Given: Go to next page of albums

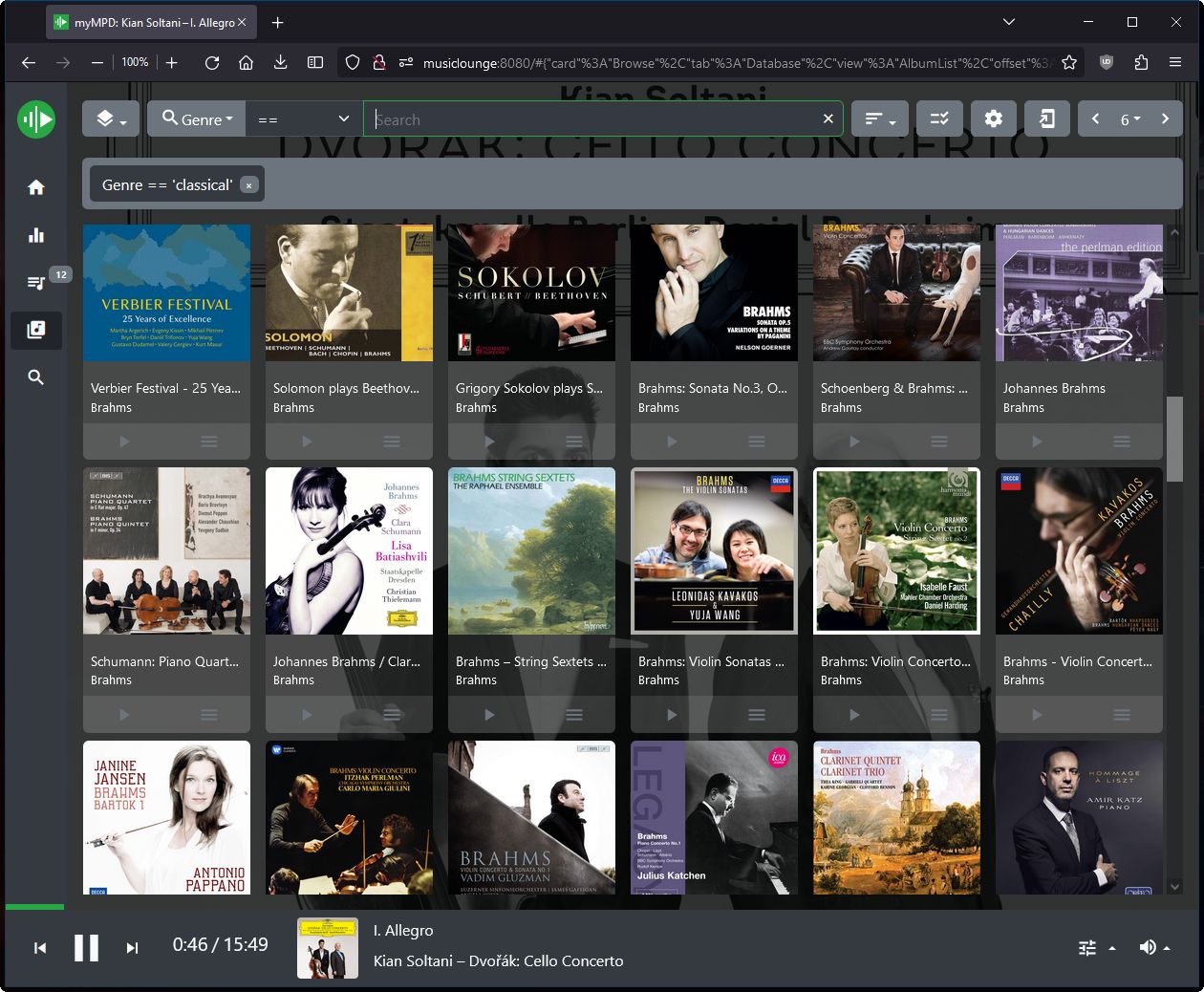Looking at the screenshot, I should (x=1165, y=119).
